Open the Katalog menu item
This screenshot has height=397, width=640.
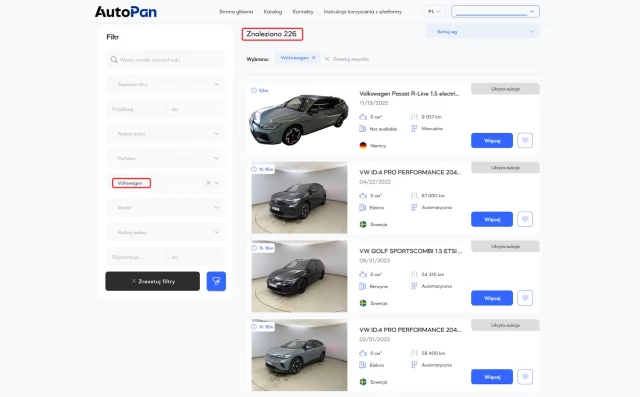click(x=273, y=12)
